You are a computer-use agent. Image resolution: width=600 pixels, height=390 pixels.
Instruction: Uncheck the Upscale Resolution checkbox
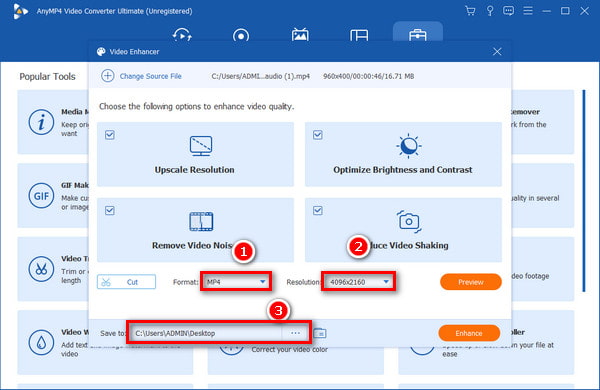pyautogui.click(x=110, y=135)
